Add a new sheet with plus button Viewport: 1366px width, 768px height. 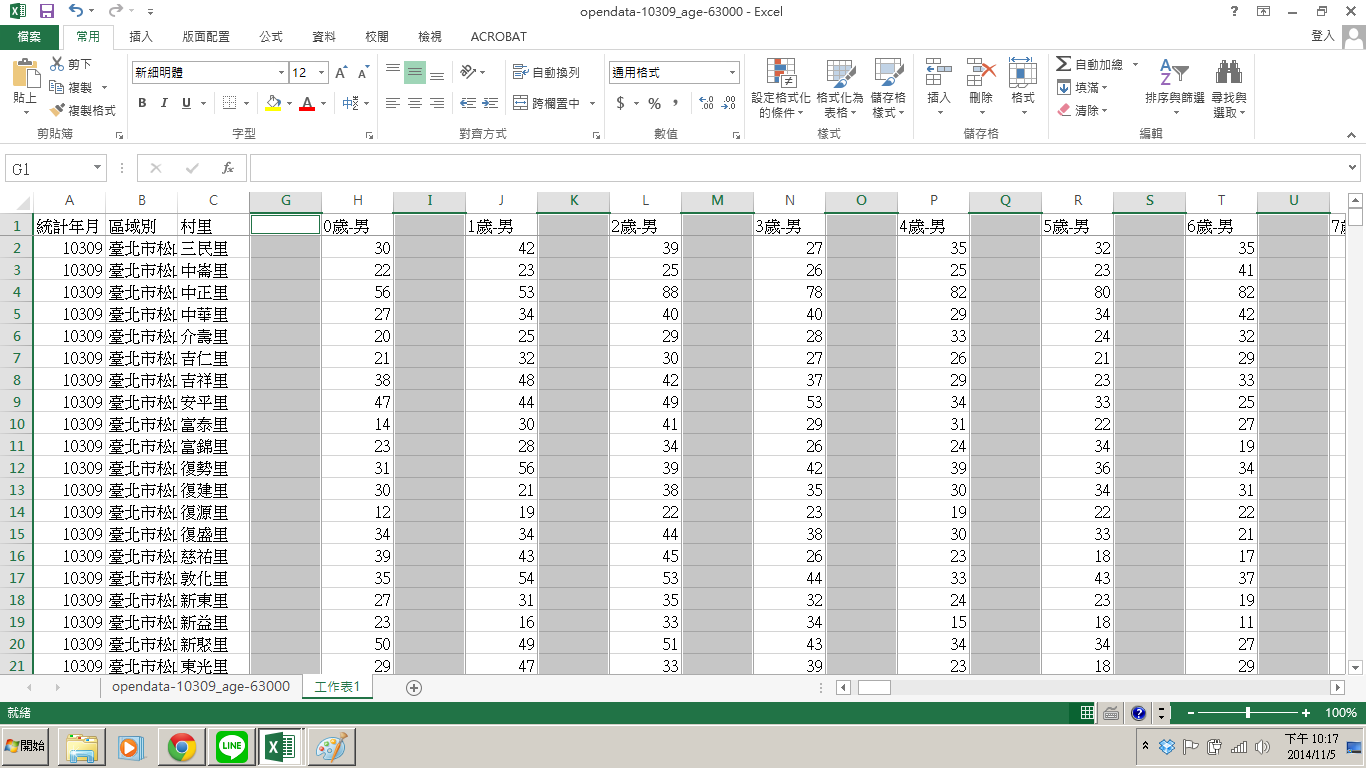coord(414,687)
